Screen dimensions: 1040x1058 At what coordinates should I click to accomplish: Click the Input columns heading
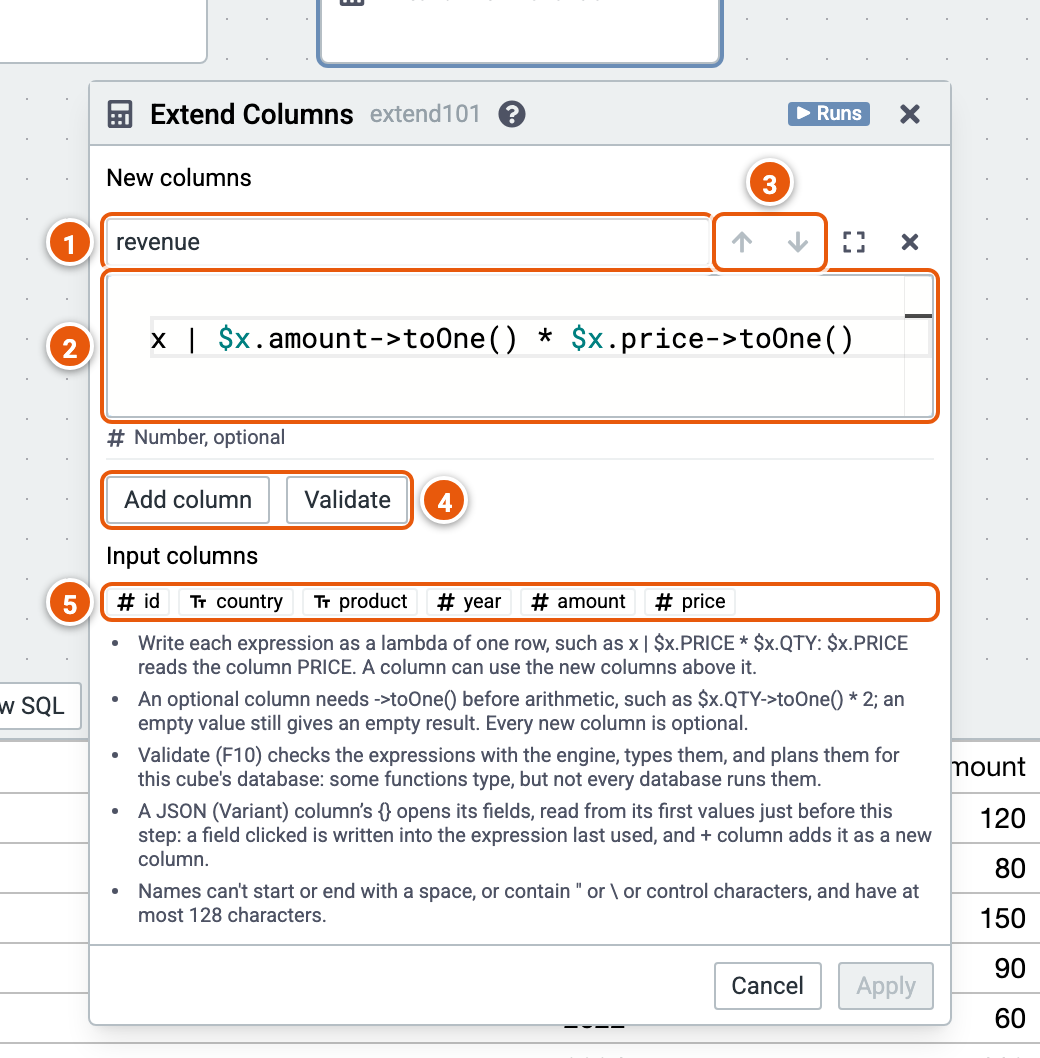[182, 556]
